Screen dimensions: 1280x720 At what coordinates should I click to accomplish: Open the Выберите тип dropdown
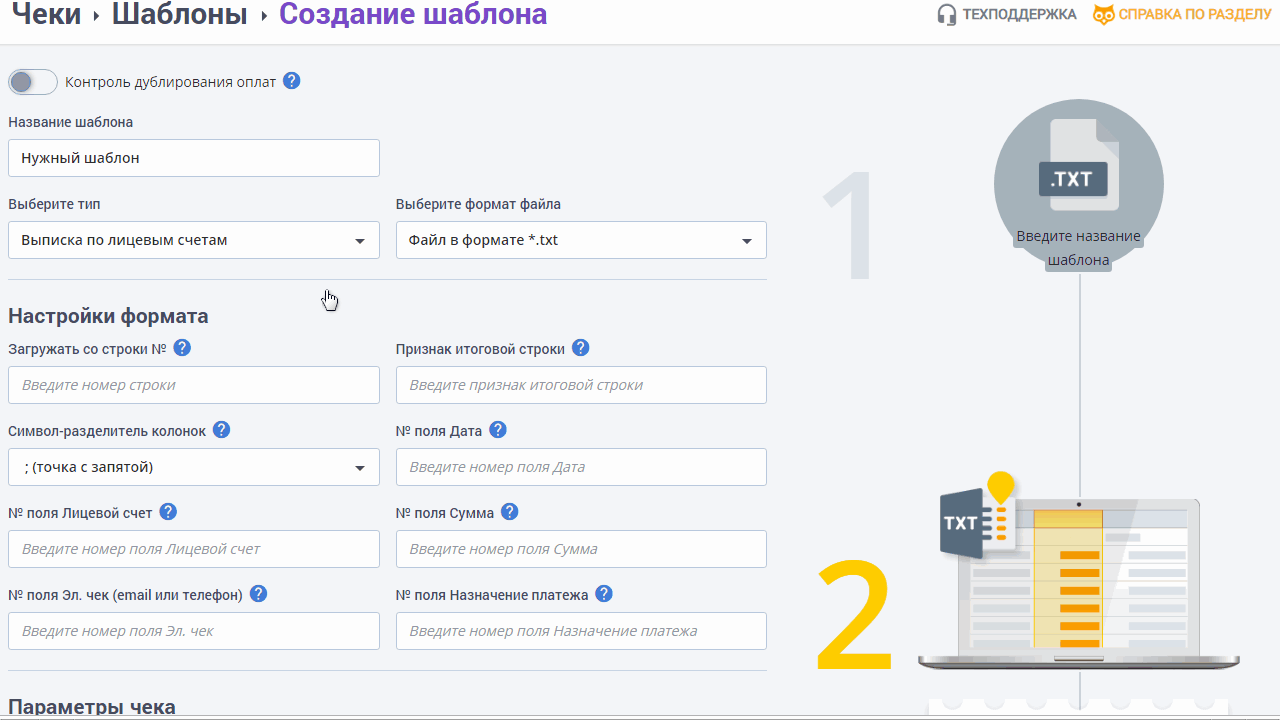(193, 240)
